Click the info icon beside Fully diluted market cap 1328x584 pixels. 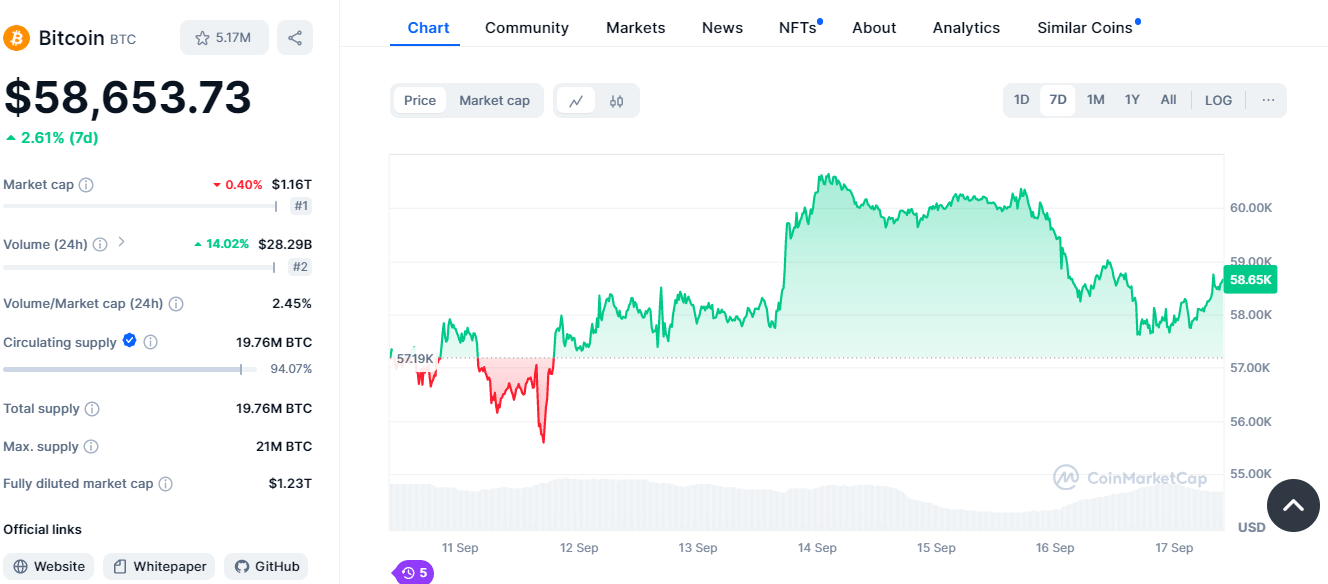tap(166, 484)
